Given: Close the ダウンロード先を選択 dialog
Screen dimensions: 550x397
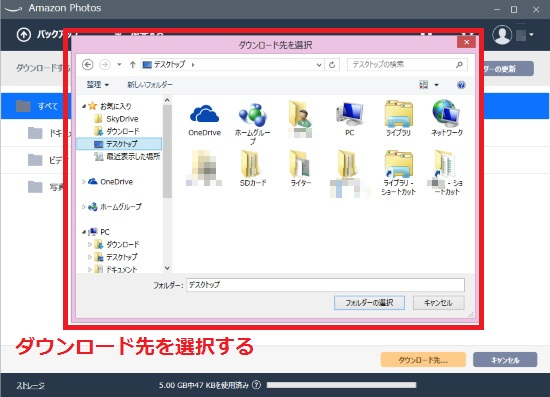Looking at the screenshot, I should (x=466, y=42).
